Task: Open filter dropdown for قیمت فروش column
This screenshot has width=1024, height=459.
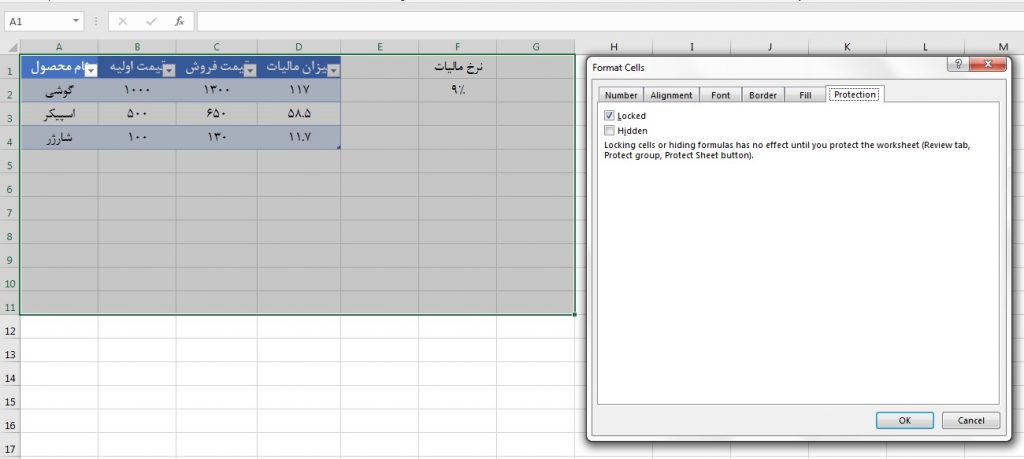Action: point(250,71)
